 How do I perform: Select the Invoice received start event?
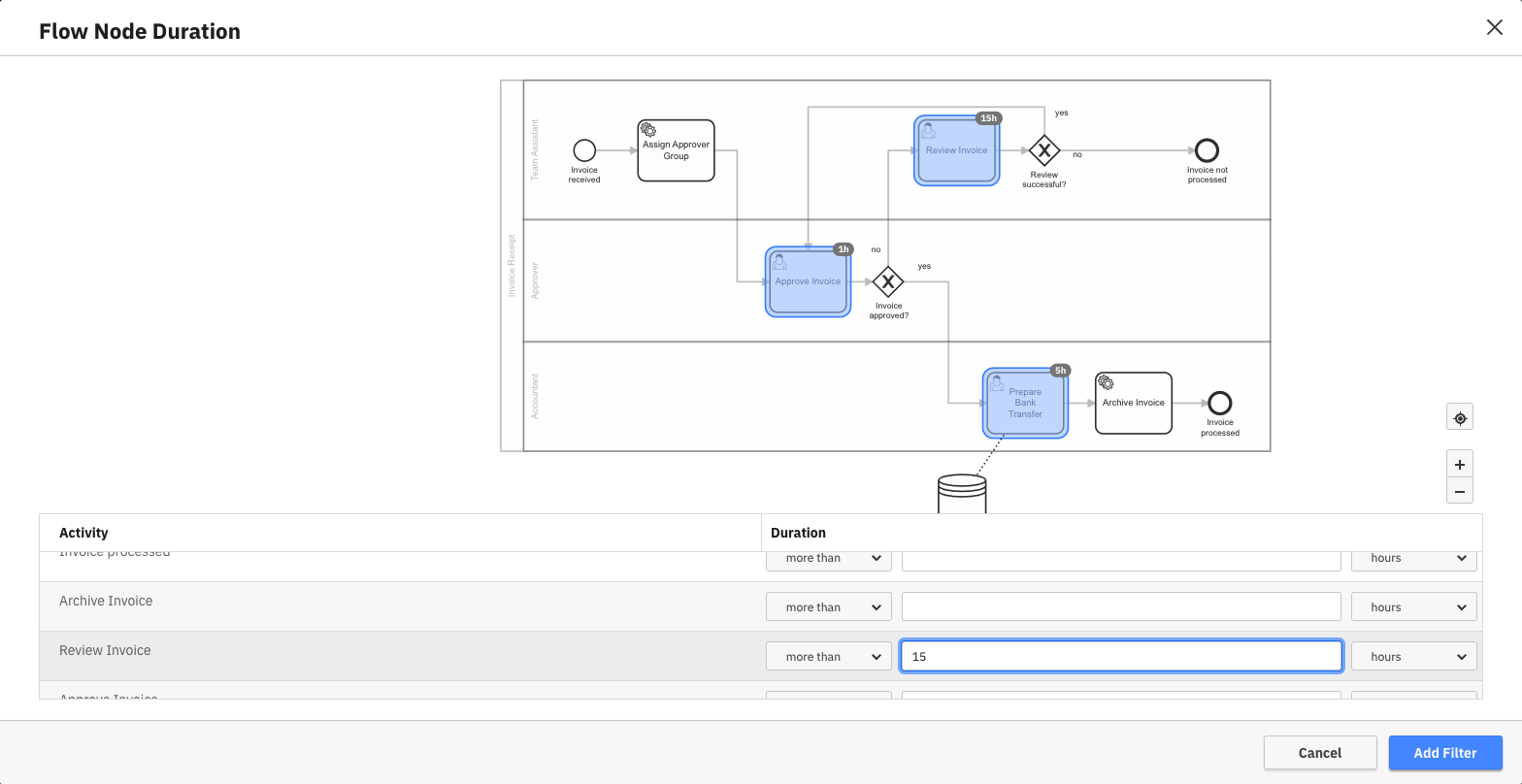584,150
